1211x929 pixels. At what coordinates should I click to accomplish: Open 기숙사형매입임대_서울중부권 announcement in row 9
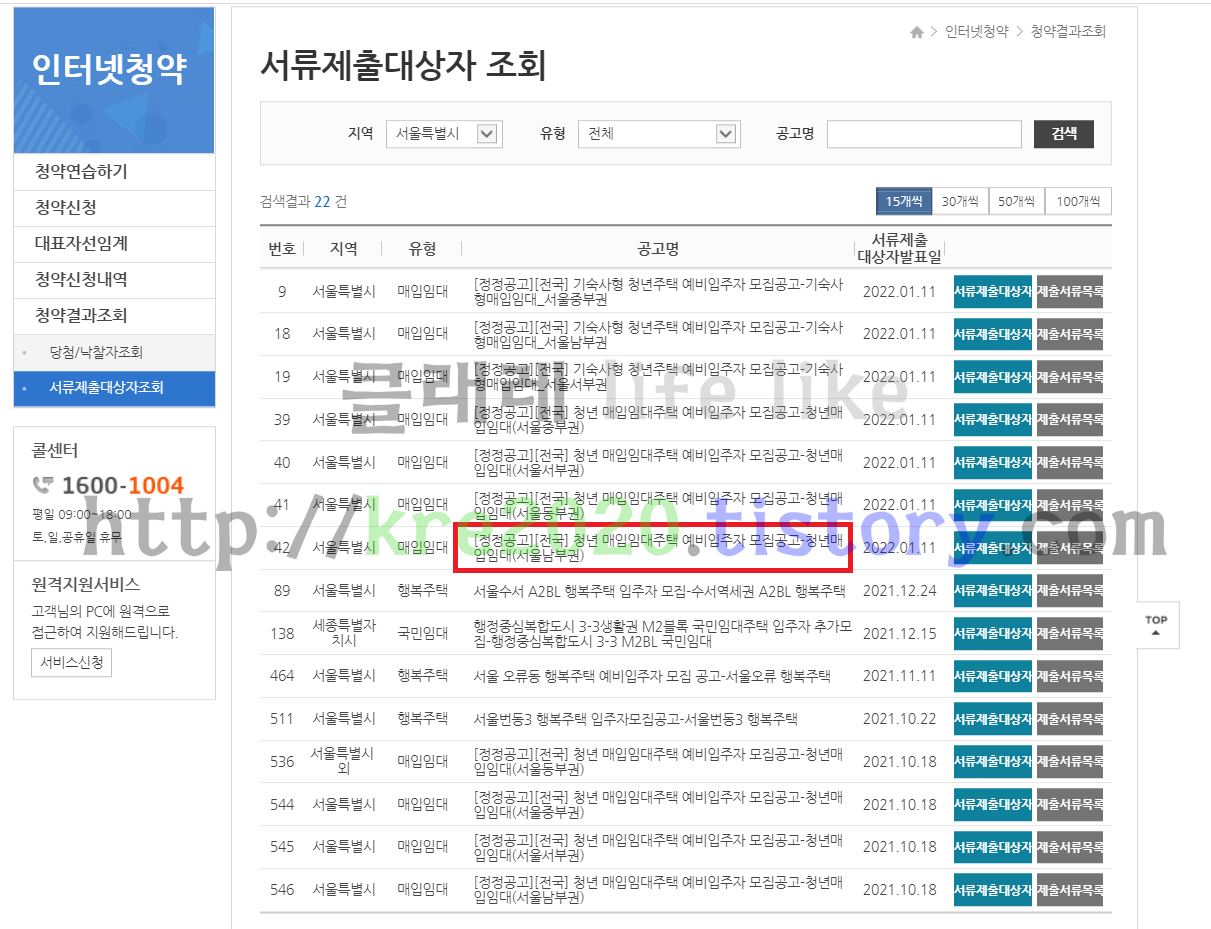point(658,291)
